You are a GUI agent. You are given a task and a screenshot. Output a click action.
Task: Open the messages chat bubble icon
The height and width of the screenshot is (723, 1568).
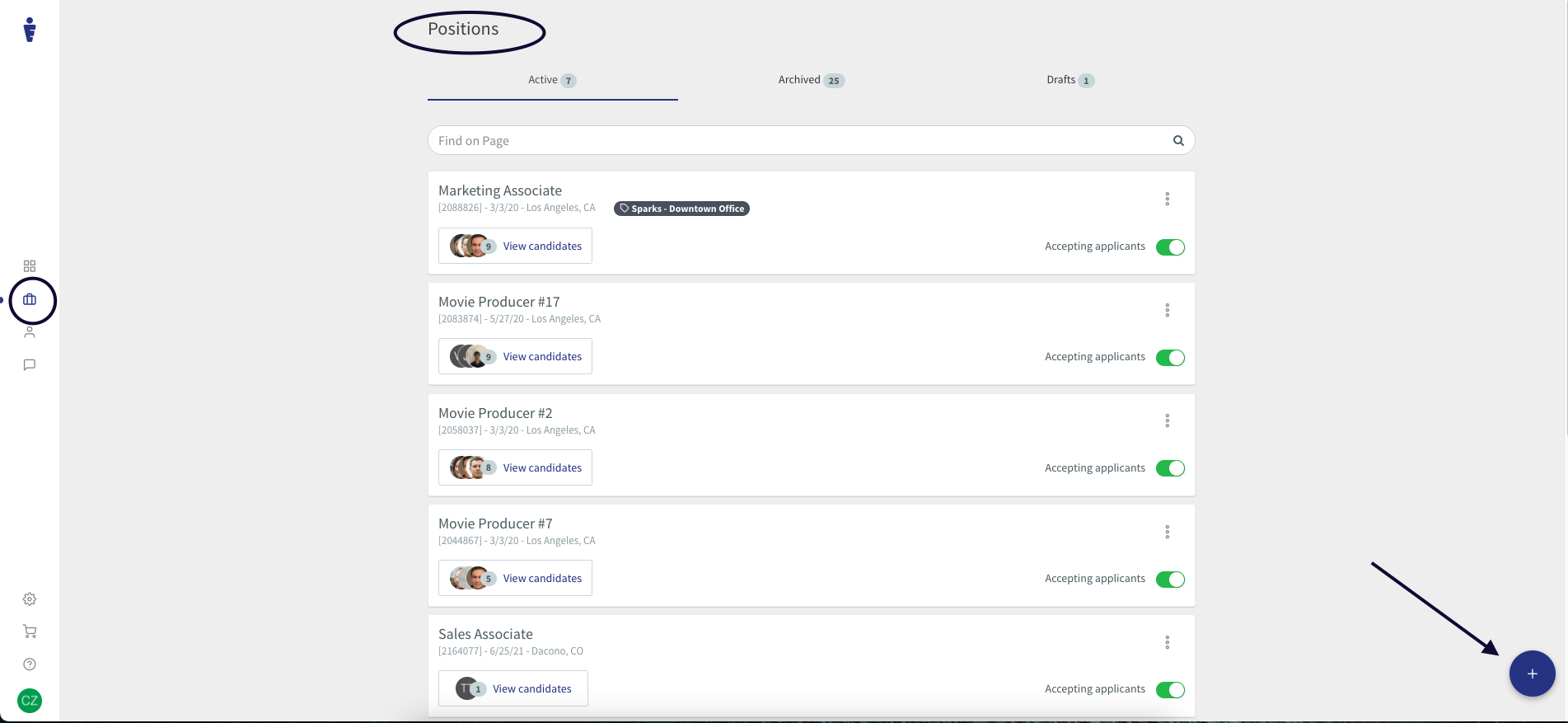(x=30, y=365)
